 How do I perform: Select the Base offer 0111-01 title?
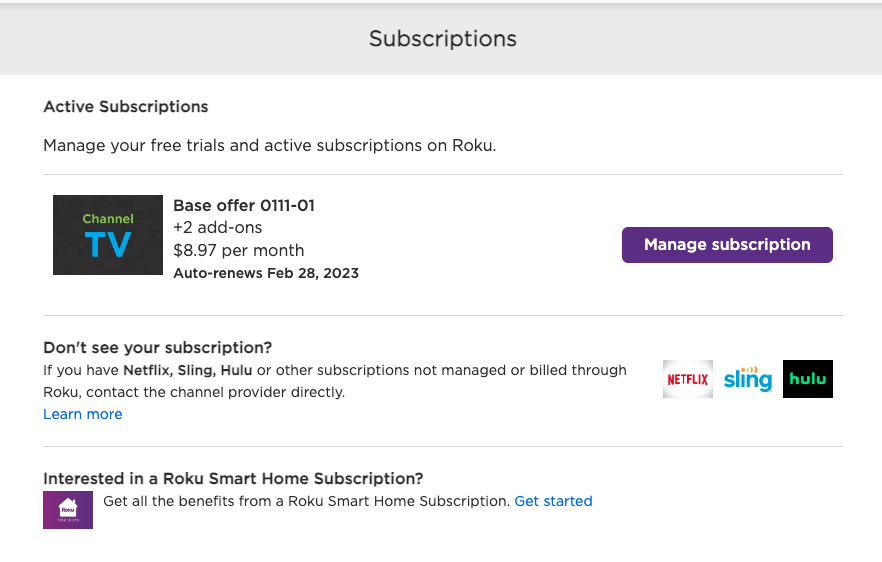244,206
